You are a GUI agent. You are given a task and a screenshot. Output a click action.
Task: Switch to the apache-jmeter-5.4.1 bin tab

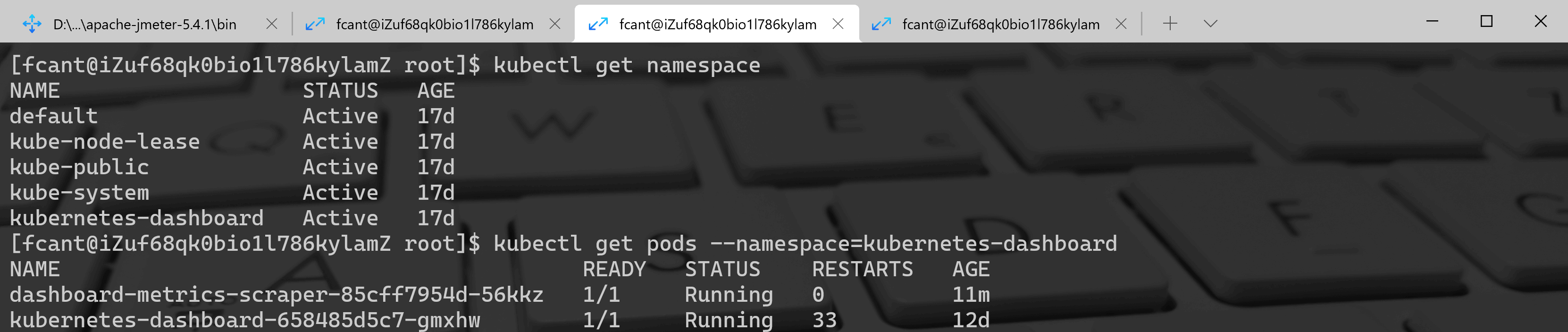pyautogui.click(x=145, y=25)
